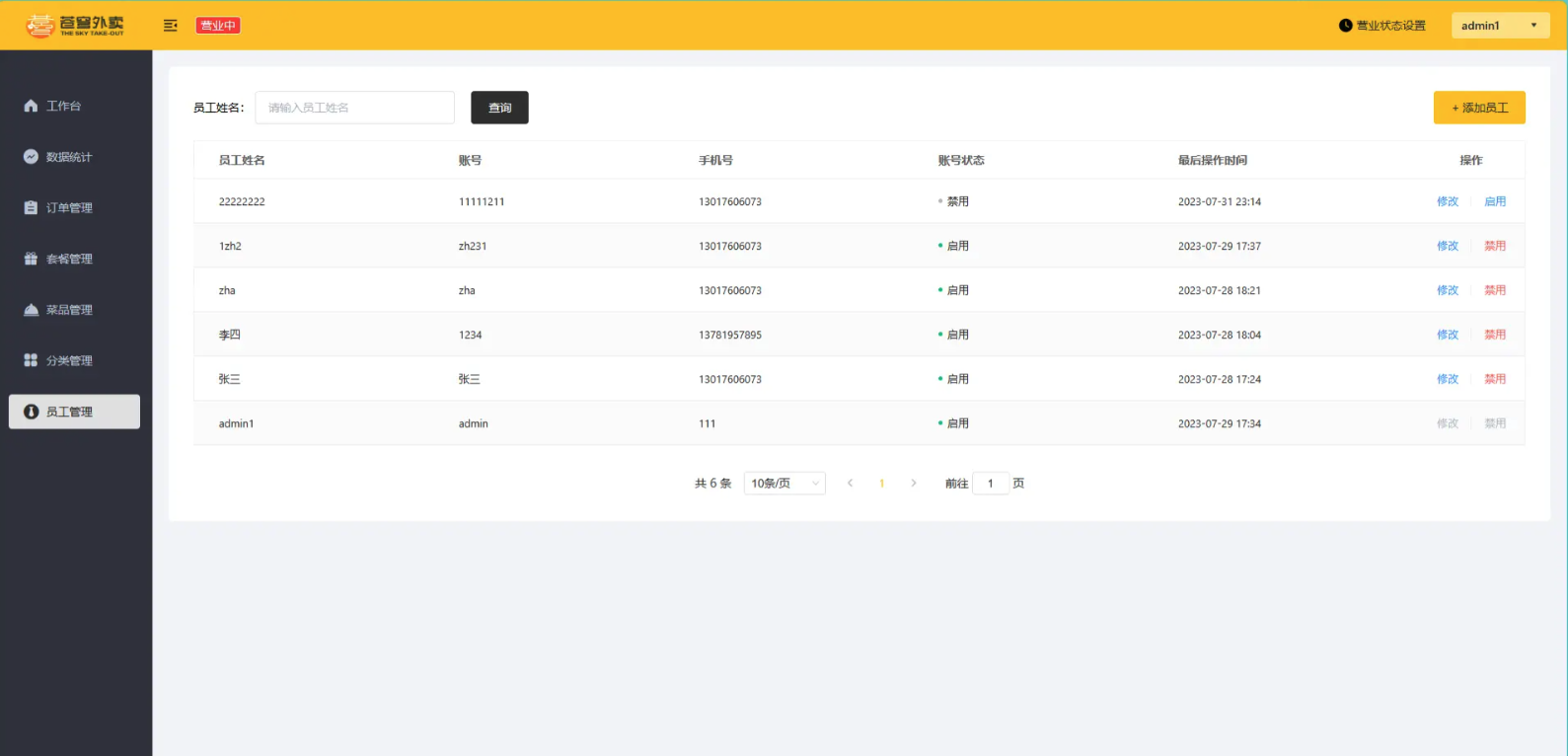
Task: Click the 共 6 条 total count
Action: (x=713, y=484)
